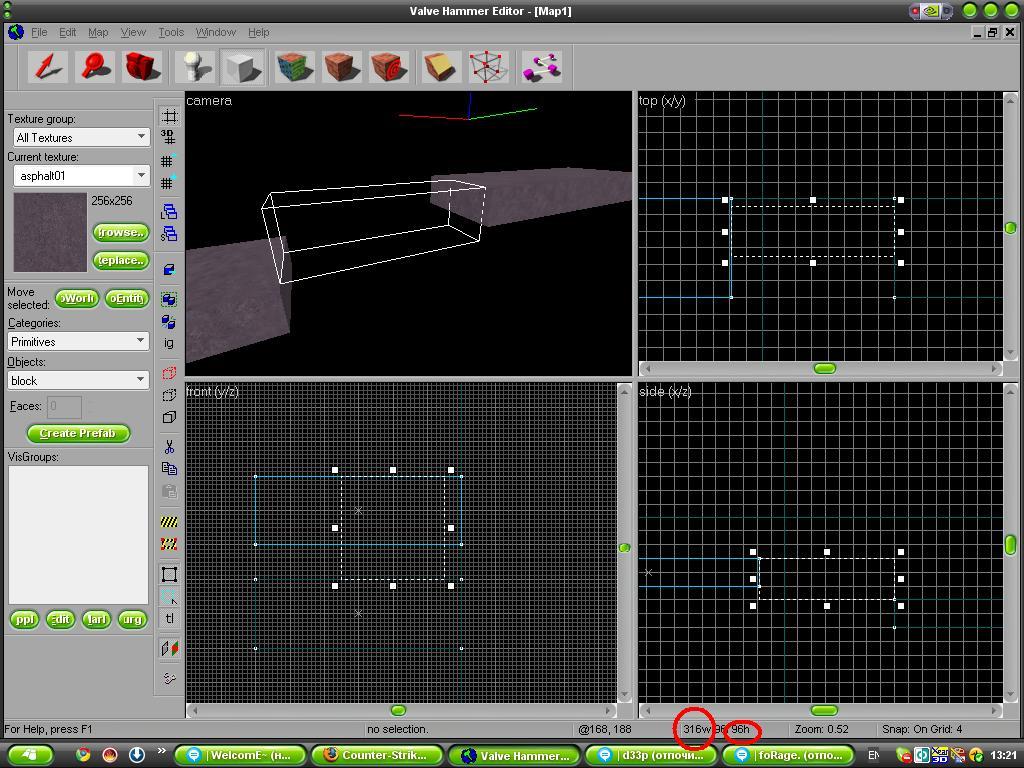The width and height of the screenshot is (1024, 768).
Task: Toggle cordon state striped icon
Action: pyautogui.click(x=169, y=521)
